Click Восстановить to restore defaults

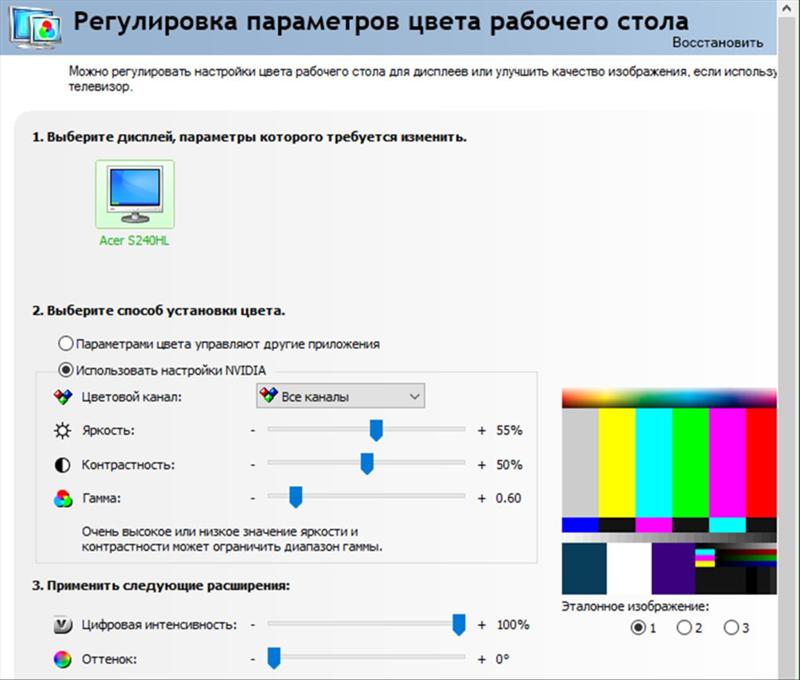coord(717,42)
